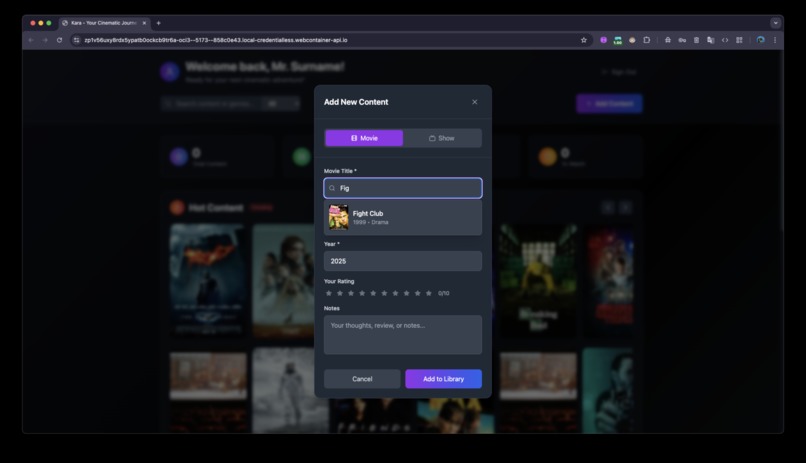Click the magnifier icon in Movie Title field
This screenshot has width=806, height=463.
[332, 188]
